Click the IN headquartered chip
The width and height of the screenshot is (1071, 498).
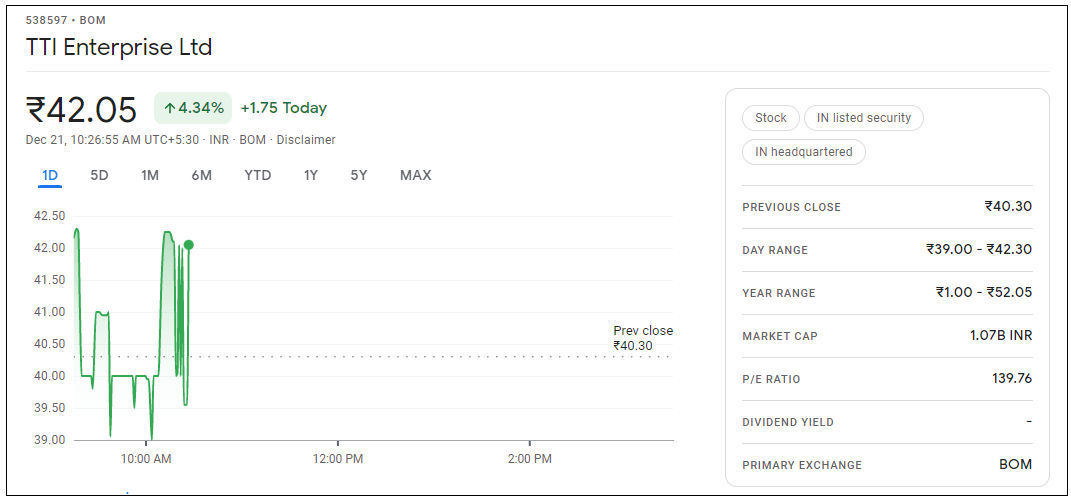coord(804,152)
